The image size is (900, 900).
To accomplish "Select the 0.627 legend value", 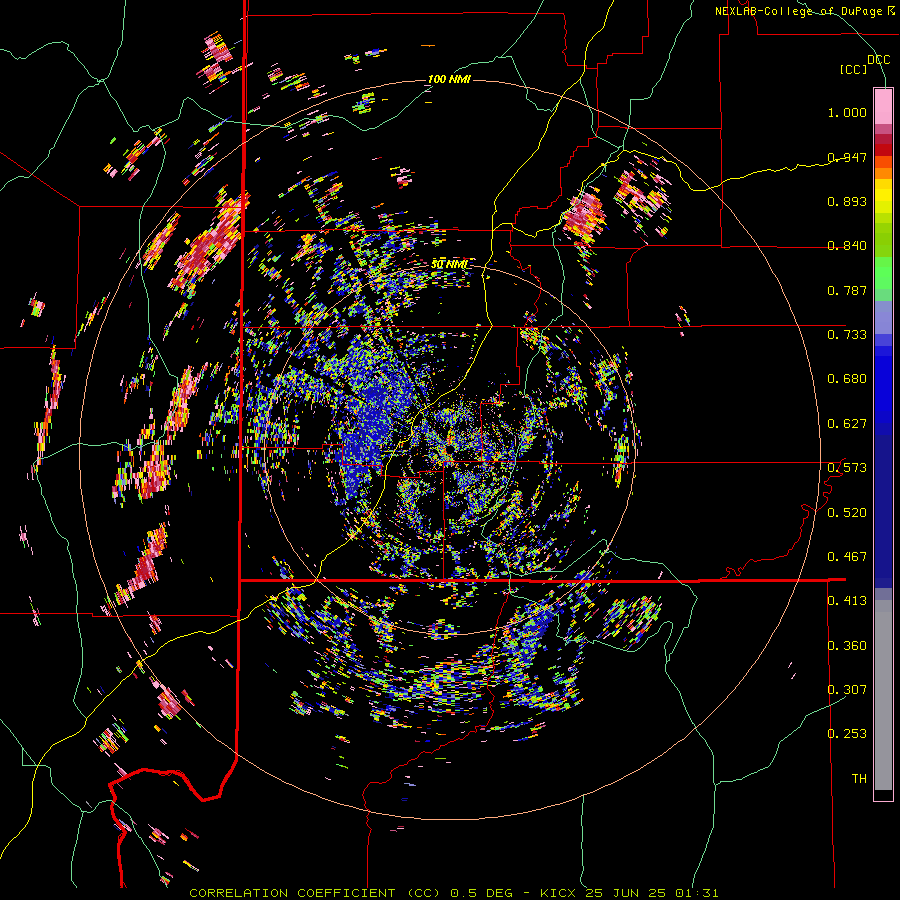I will point(847,424).
